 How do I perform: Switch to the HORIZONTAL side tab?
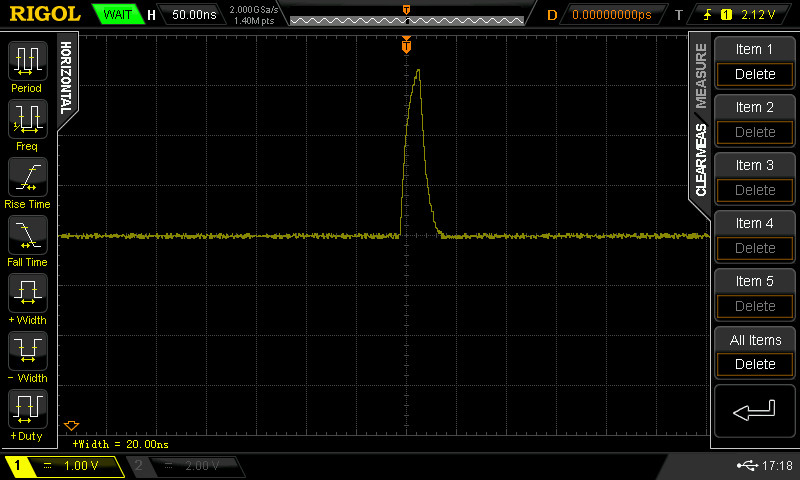click(x=66, y=75)
